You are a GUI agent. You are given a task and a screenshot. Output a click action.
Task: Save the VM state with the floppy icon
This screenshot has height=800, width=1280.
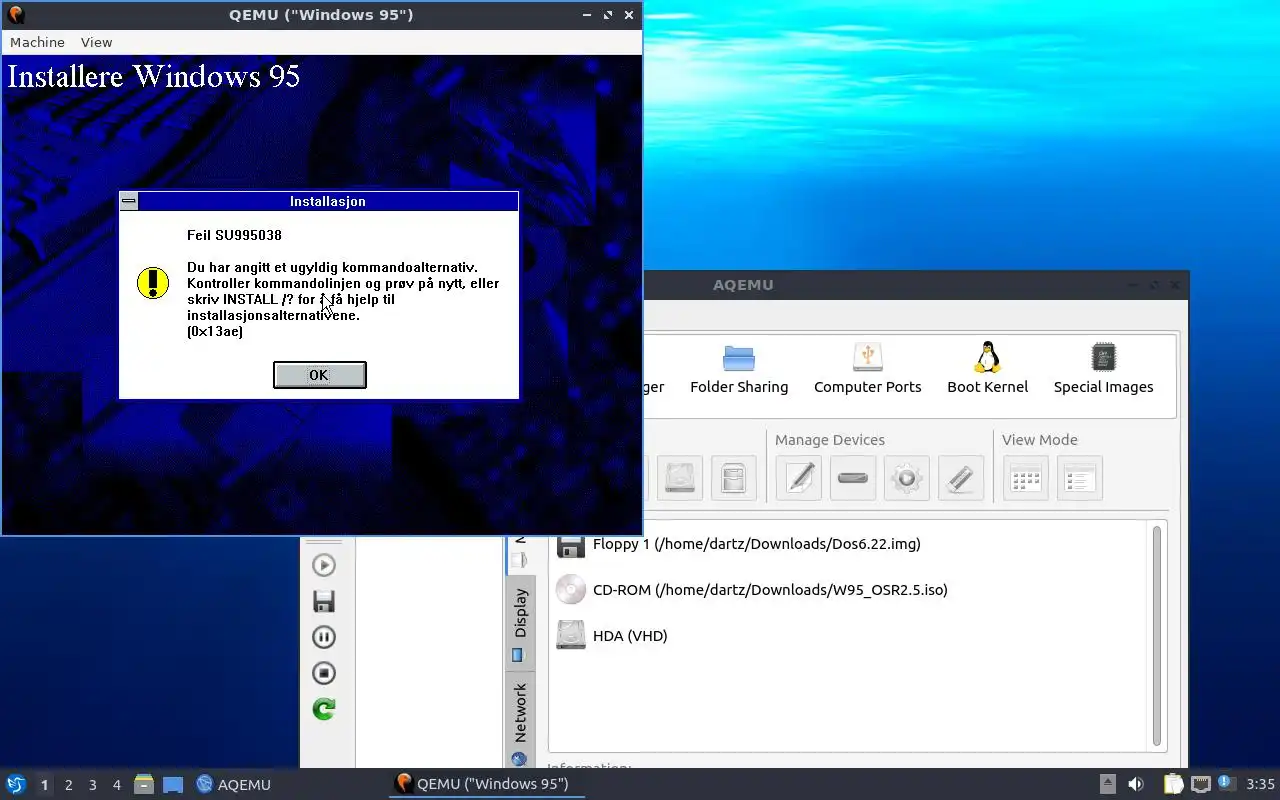coord(324,601)
